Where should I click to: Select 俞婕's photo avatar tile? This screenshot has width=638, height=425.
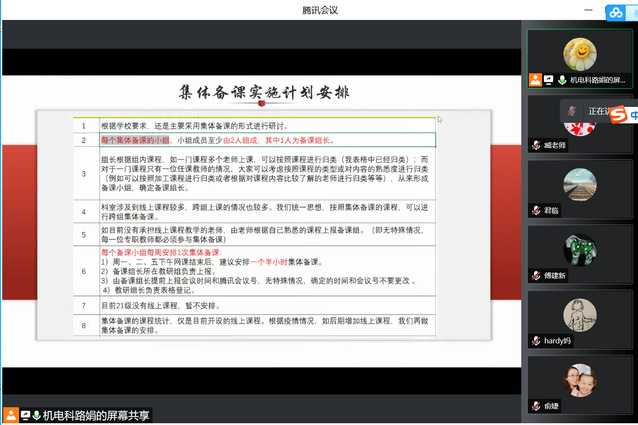[x=580, y=380]
